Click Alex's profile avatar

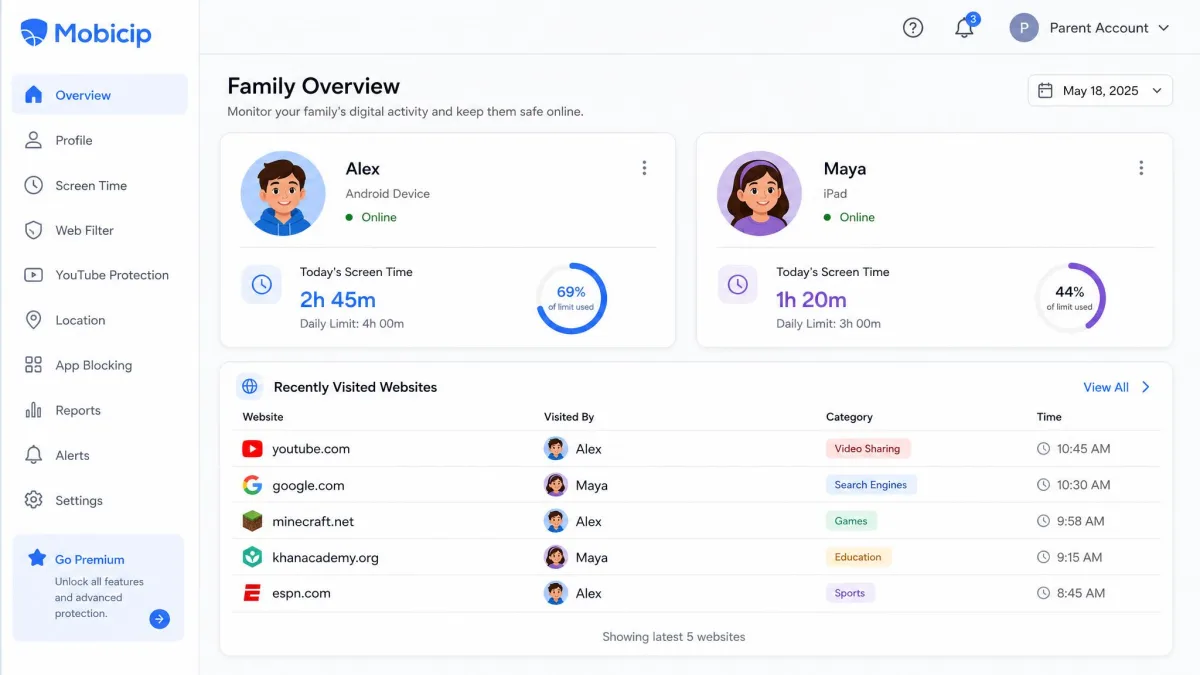(x=283, y=194)
